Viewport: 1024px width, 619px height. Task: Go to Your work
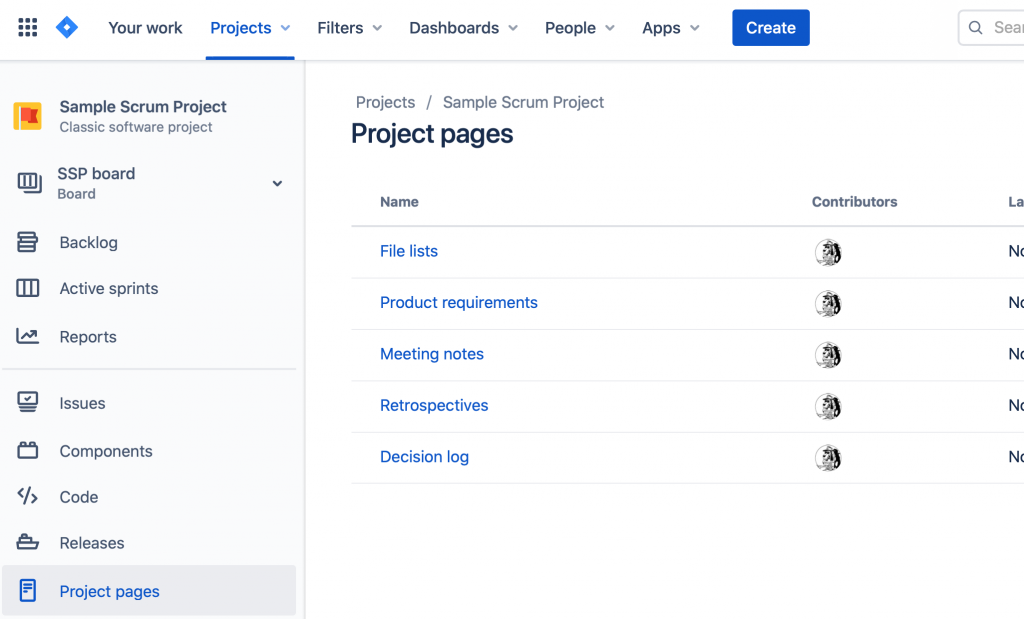click(x=145, y=28)
